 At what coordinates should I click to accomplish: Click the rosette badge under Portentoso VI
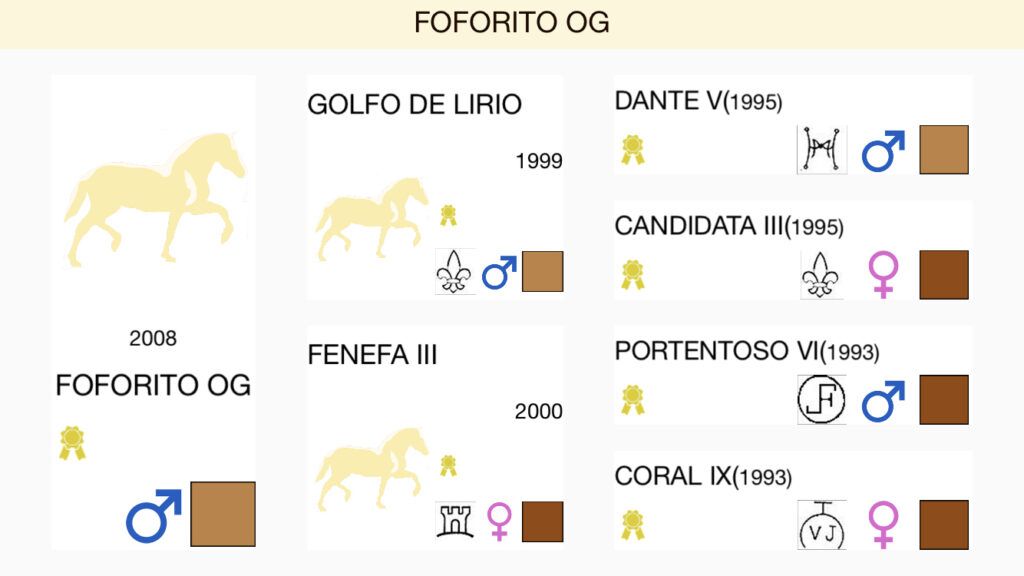click(633, 400)
